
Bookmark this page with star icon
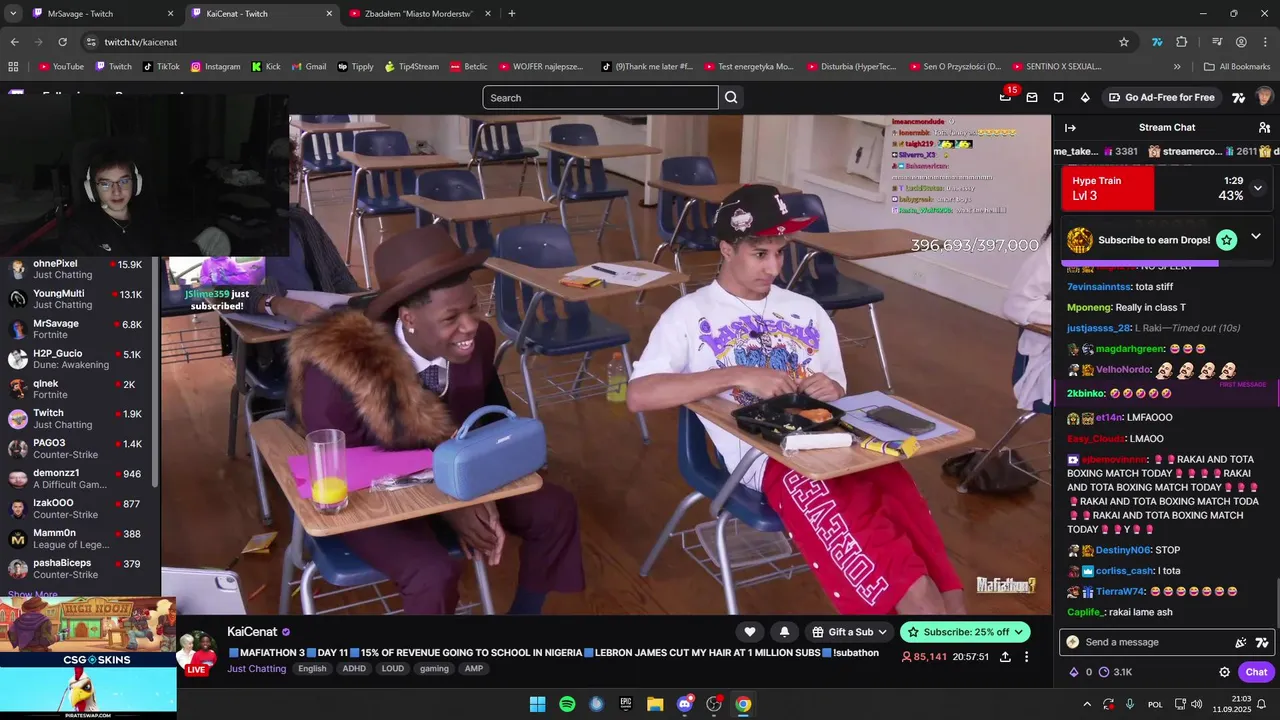(1124, 42)
